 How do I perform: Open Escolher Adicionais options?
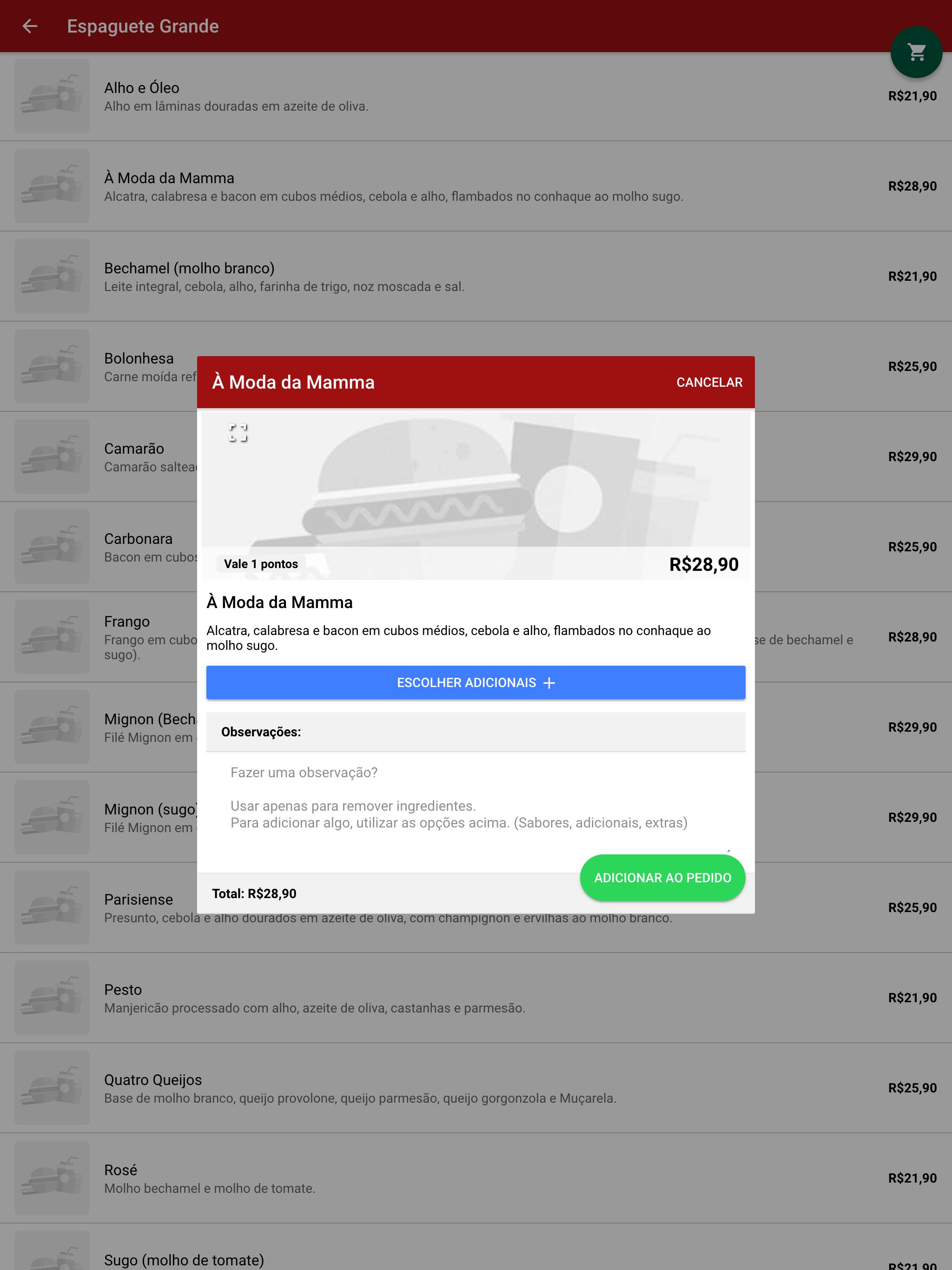(x=476, y=683)
